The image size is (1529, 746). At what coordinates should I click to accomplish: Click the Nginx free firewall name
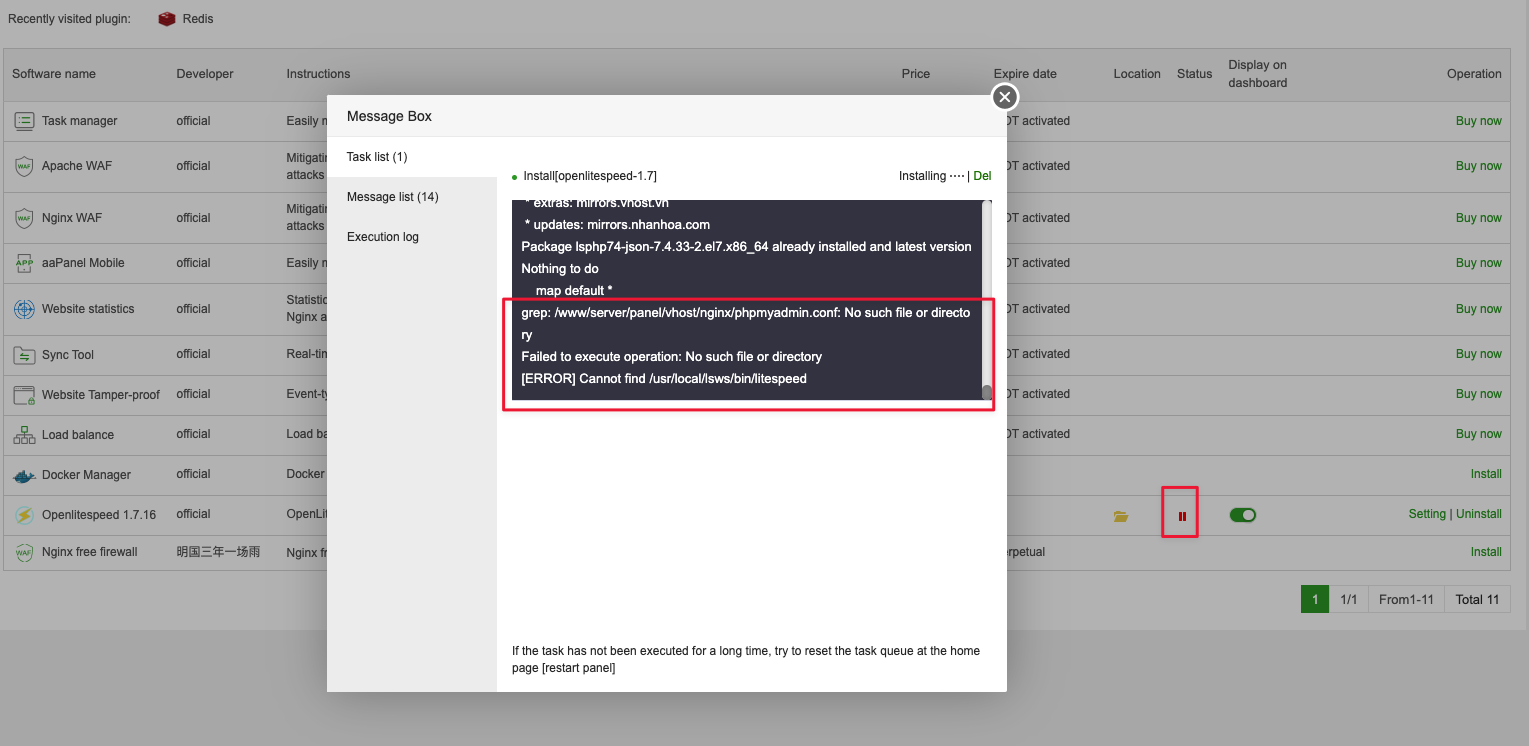pos(90,552)
